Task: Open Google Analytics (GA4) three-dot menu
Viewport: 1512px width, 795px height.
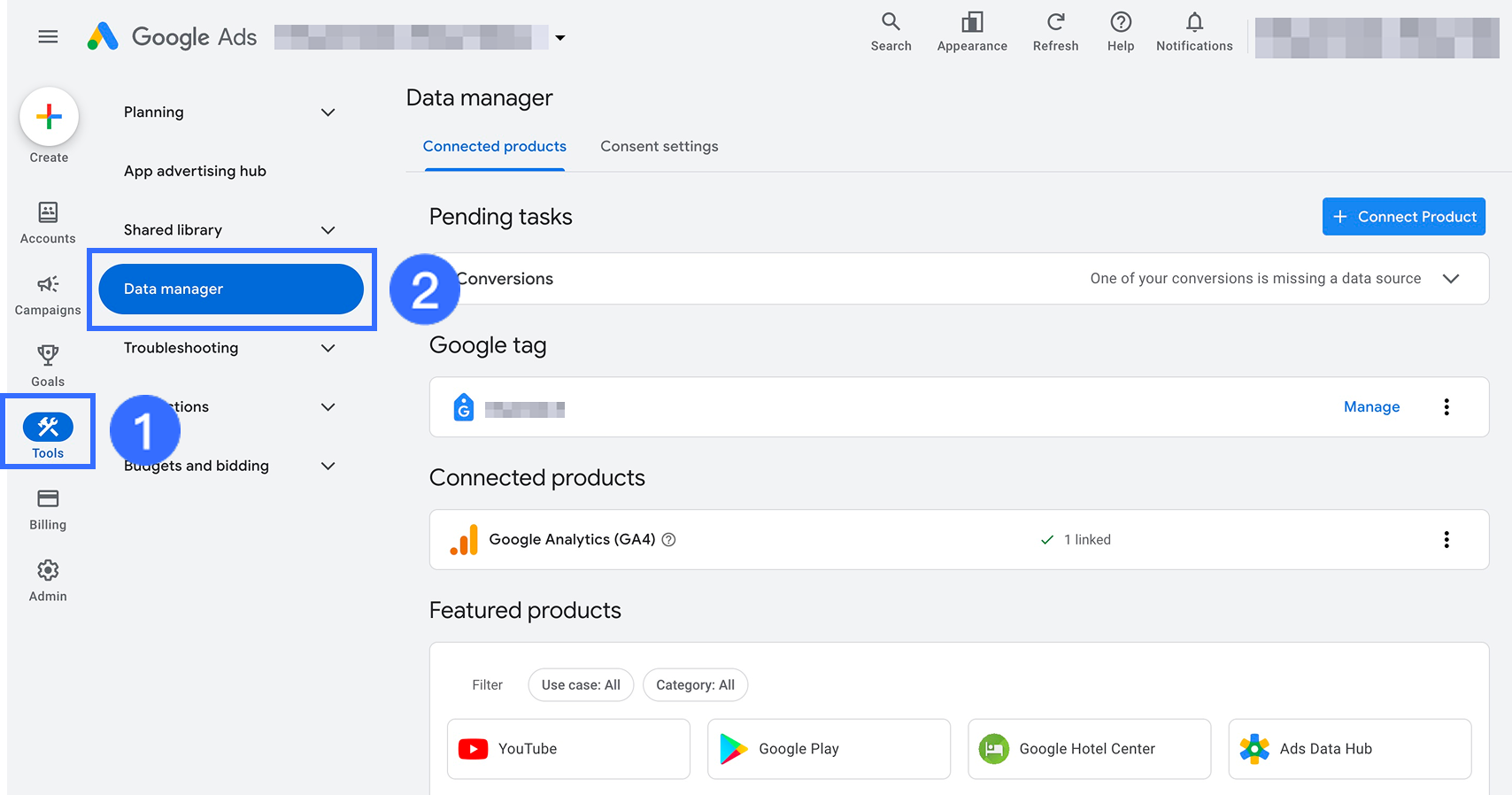Action: pyautogui.click(x=1446, y=540)
